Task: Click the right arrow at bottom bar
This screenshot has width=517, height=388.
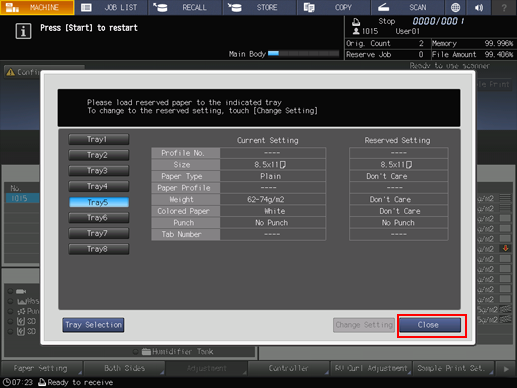Action: 506,369
